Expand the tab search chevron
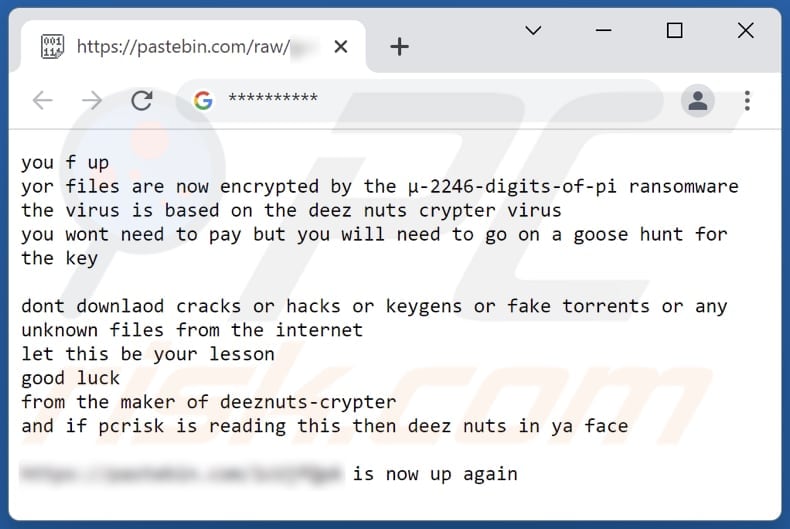 click(533, 31)
